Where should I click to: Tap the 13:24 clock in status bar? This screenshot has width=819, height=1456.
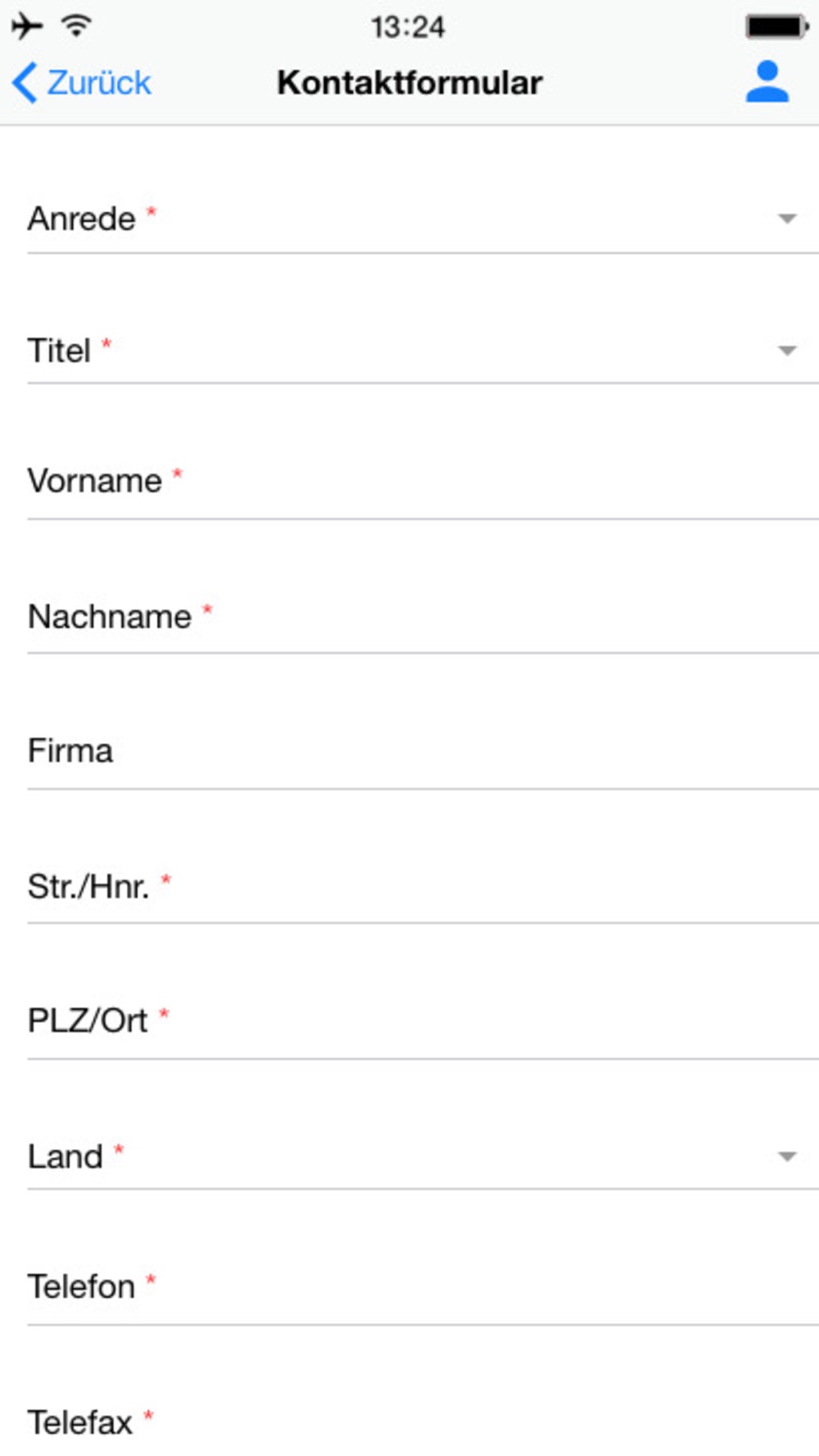(x=408, y=27)
